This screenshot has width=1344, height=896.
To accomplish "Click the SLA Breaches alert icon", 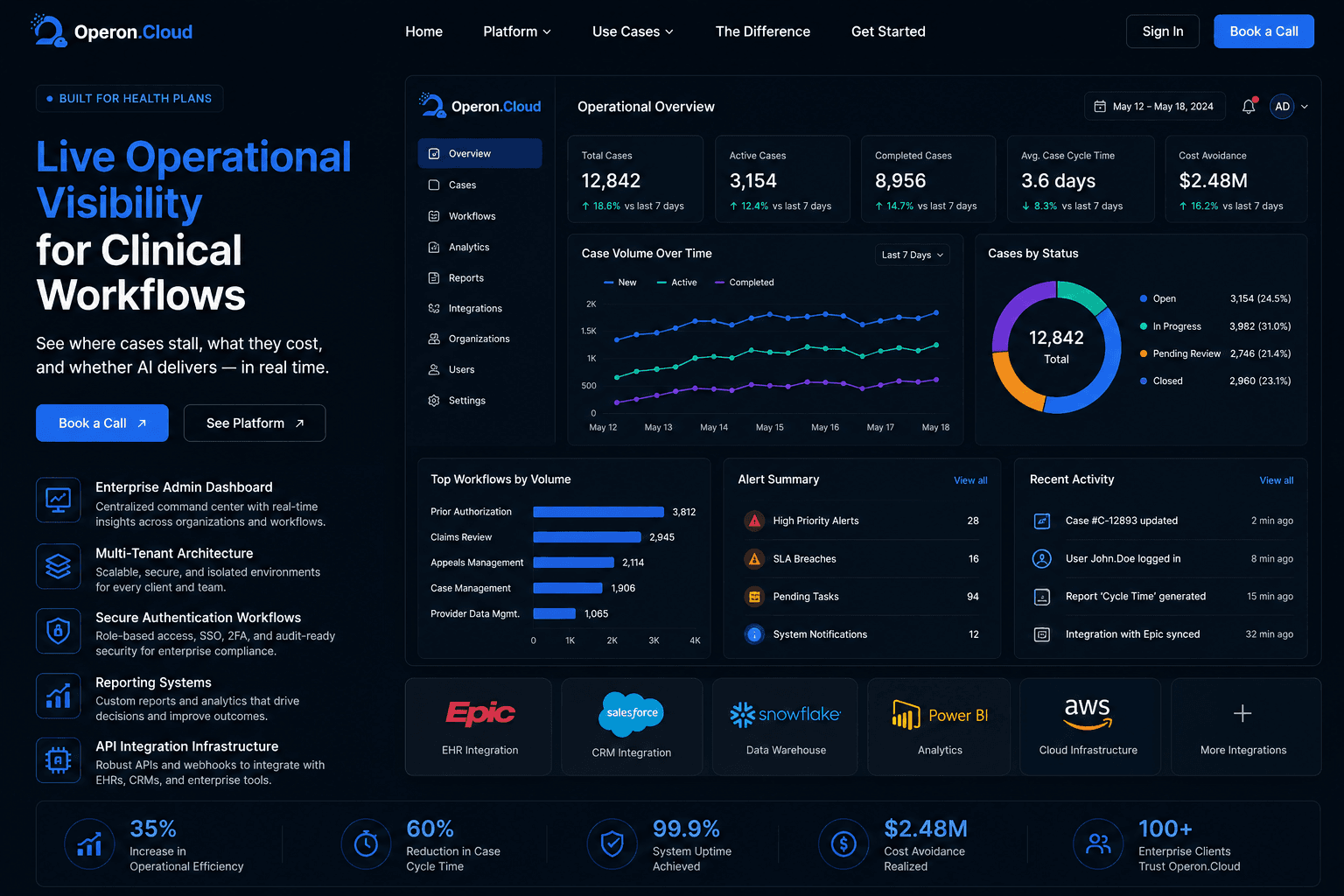I will (x=754, y=558).
